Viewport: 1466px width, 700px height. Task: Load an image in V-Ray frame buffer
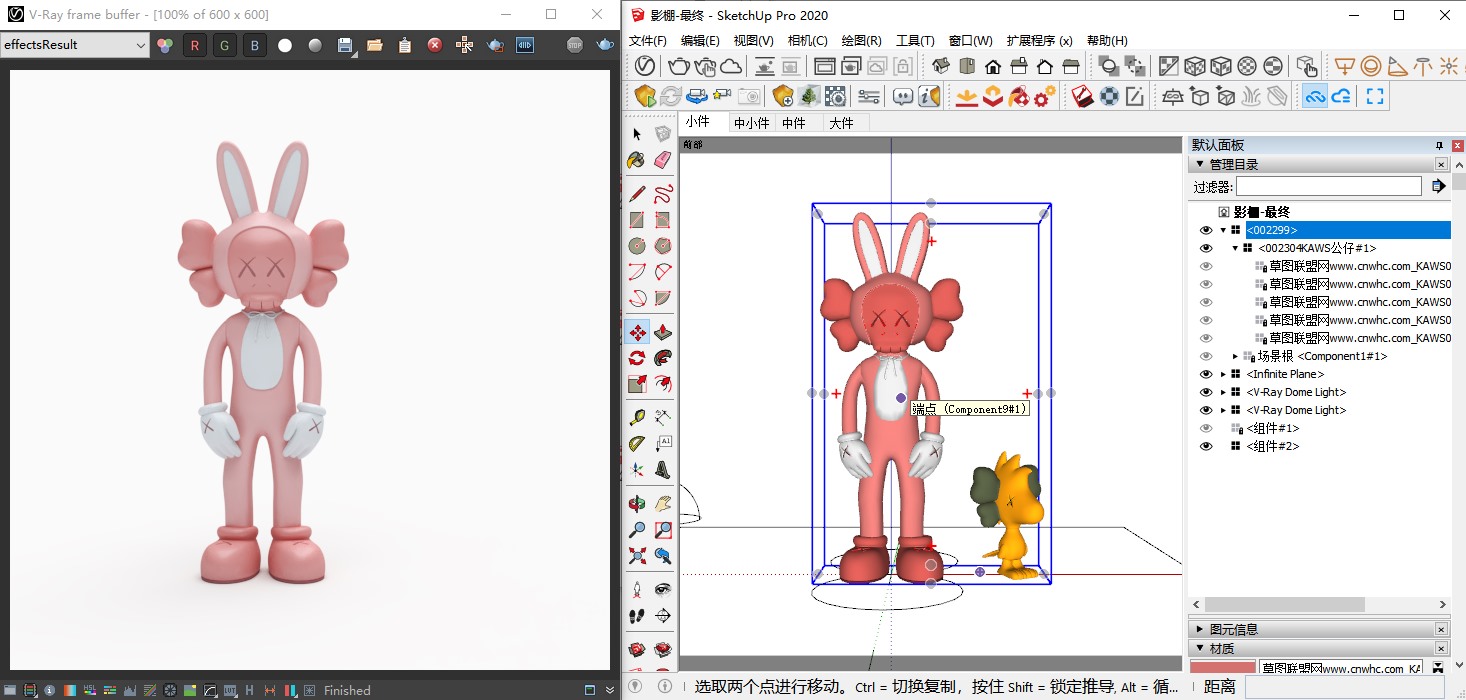click(375, 45)
